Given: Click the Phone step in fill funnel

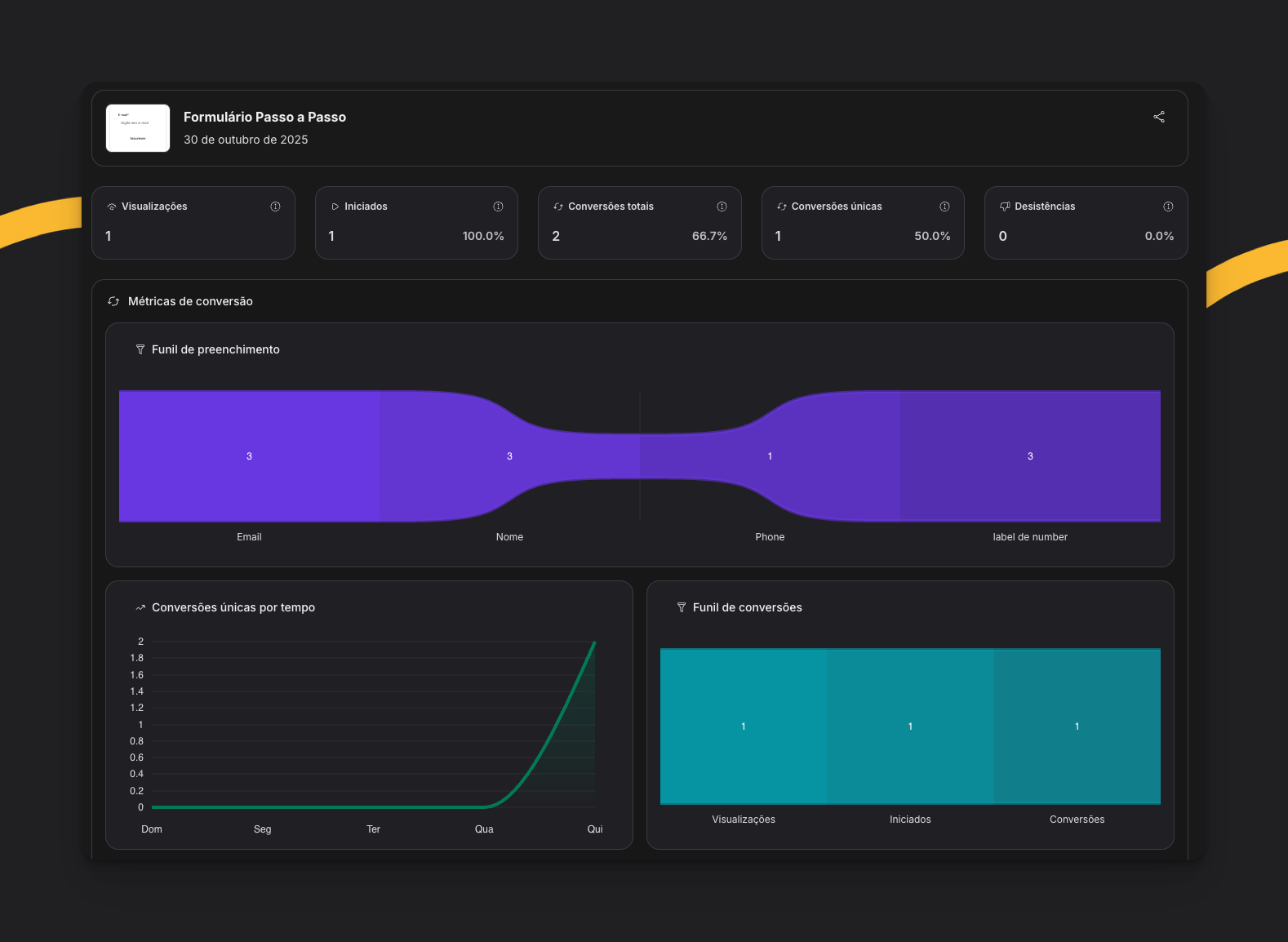Looking at the screenshot, I should pos(769,455).
